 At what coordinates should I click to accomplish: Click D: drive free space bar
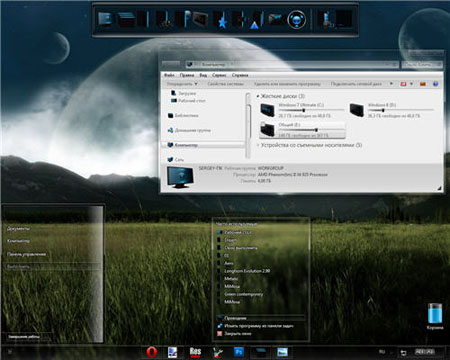[401, 110]
